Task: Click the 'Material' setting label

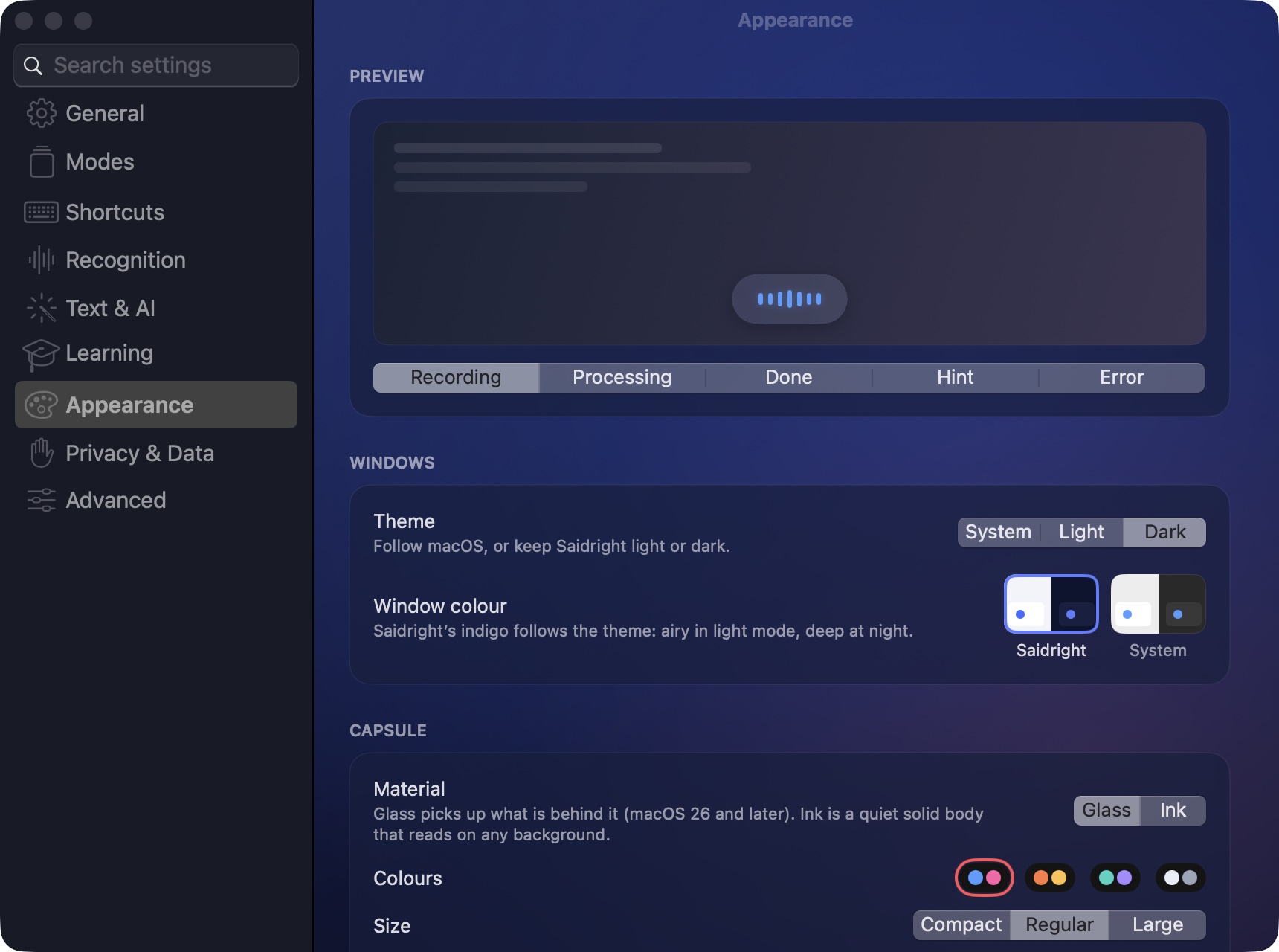Action: [x=409, y=789]
